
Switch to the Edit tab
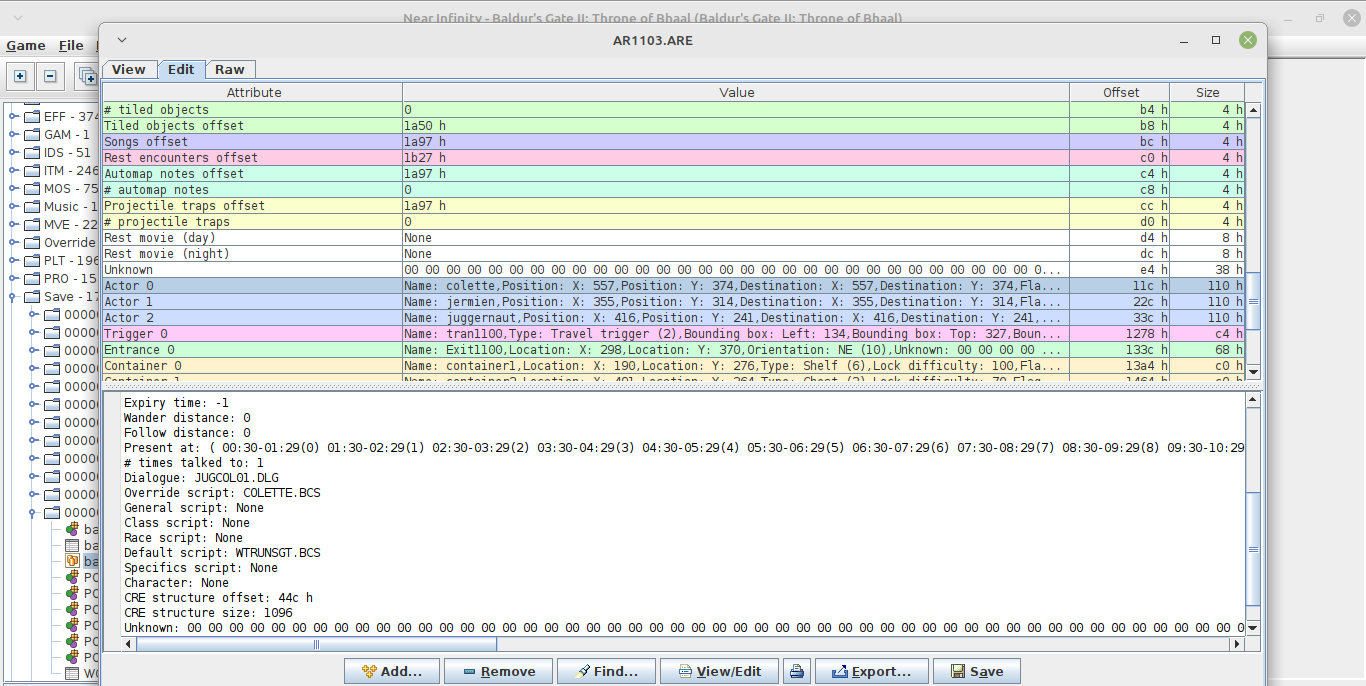[x=181, y=69]
